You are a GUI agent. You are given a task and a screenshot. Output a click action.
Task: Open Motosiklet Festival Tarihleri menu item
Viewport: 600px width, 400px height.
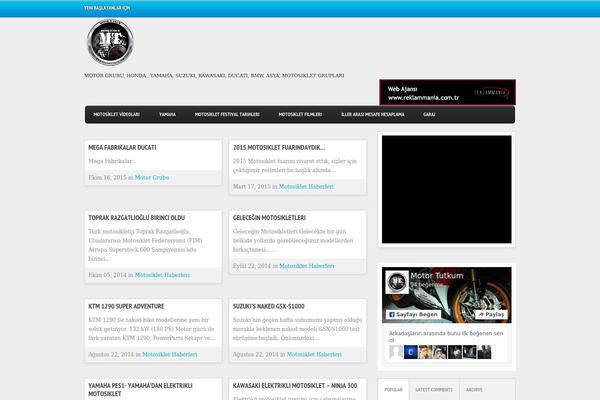point(227,114)
